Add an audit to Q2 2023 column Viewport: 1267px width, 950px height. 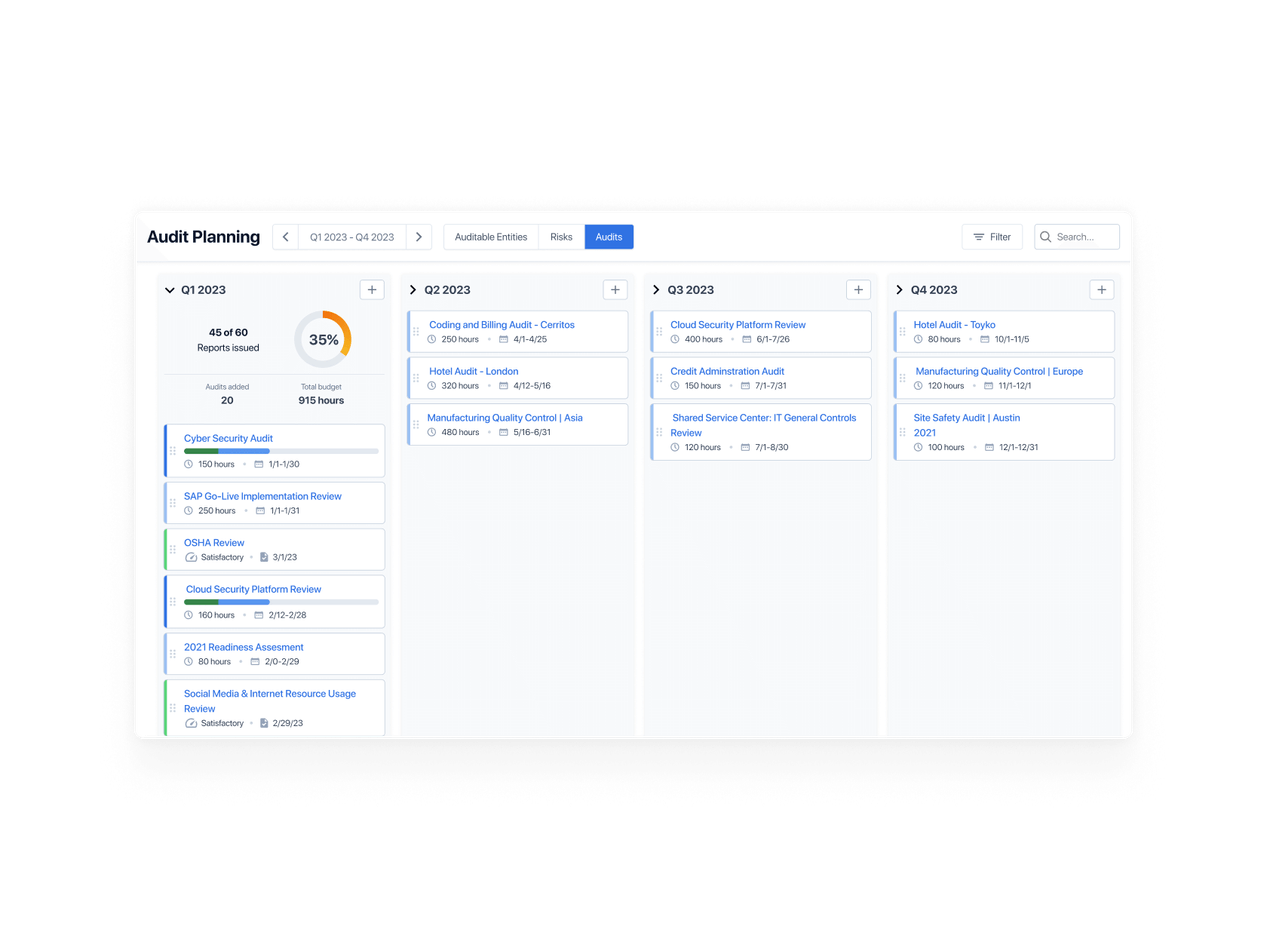pos(615,290)
